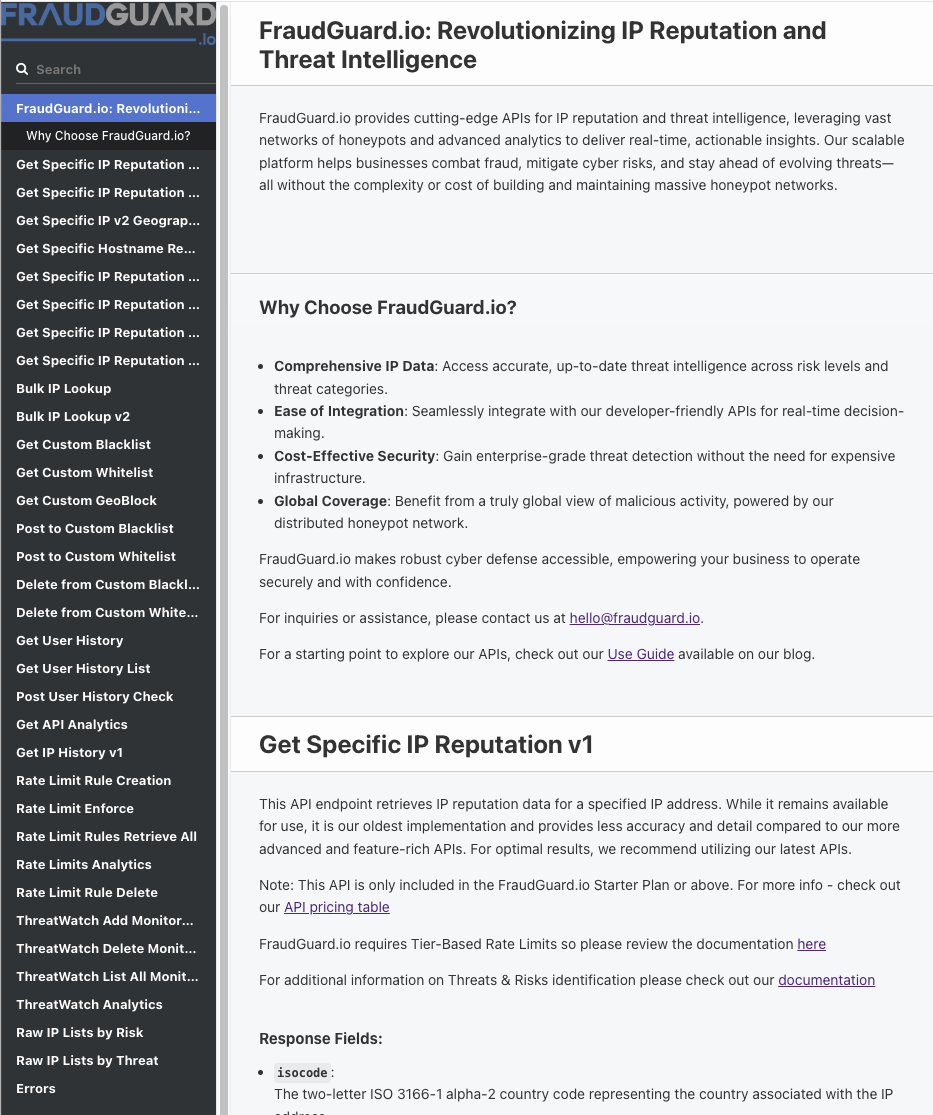Click the search magnifier icon
Image resolution: width=933 pixels, height=1115 pixels.
22,70
